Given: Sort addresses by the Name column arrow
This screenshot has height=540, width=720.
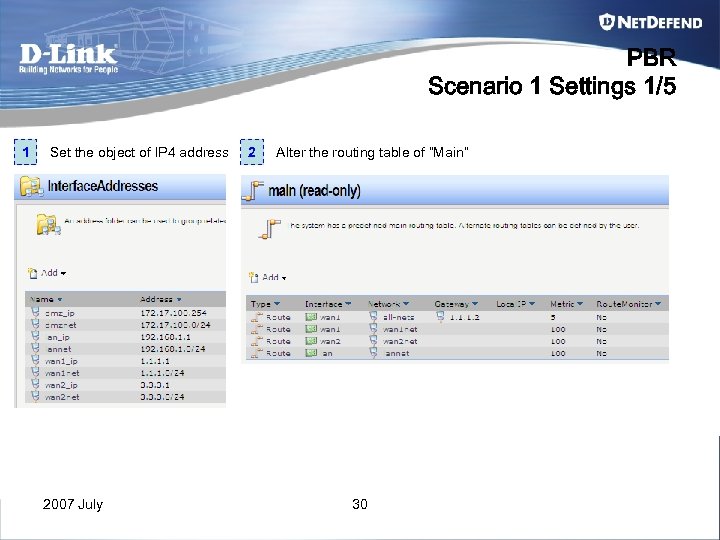Looking at the screenshot, I should click(x=60, y=300).
